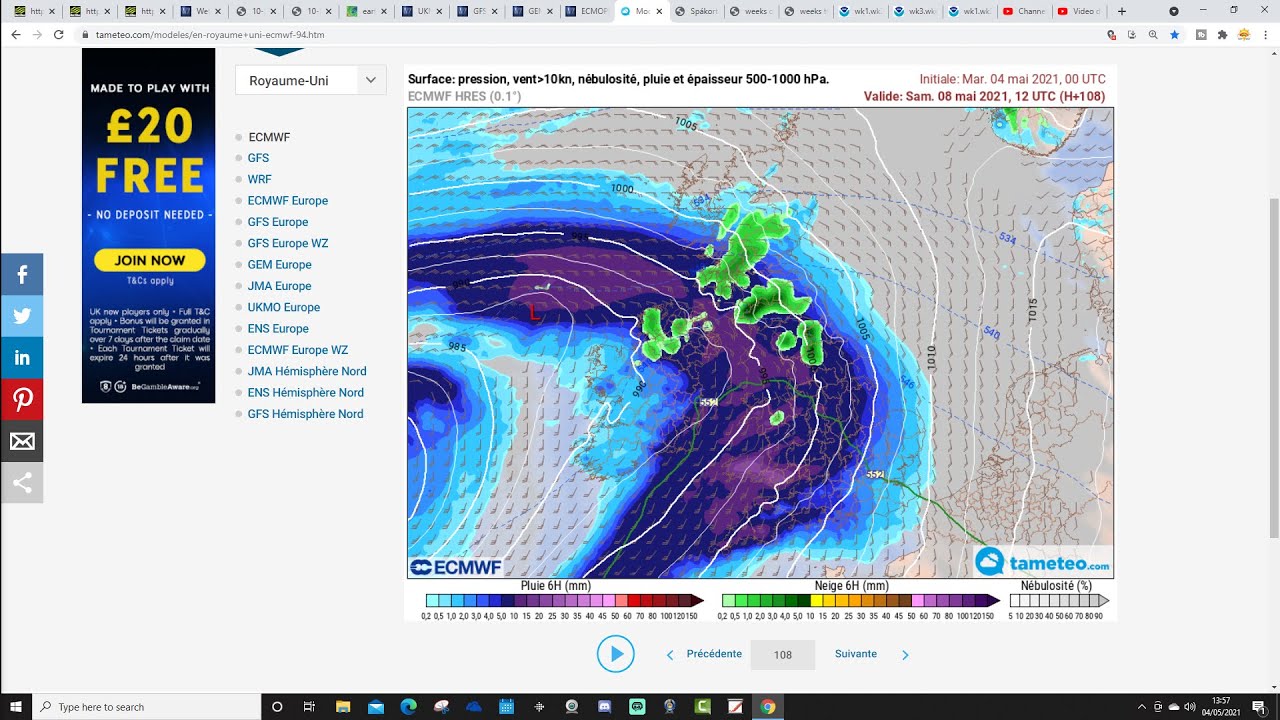This screenshot has width=1280, height=720.
Task: Go back in browser history
Action: [x=15, y=34]
